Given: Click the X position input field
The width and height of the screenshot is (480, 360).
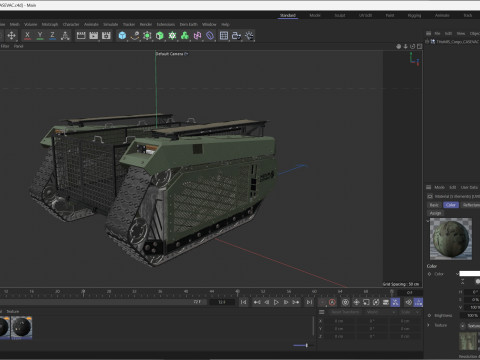Looking at the screenshot, I should click(339, 321).
